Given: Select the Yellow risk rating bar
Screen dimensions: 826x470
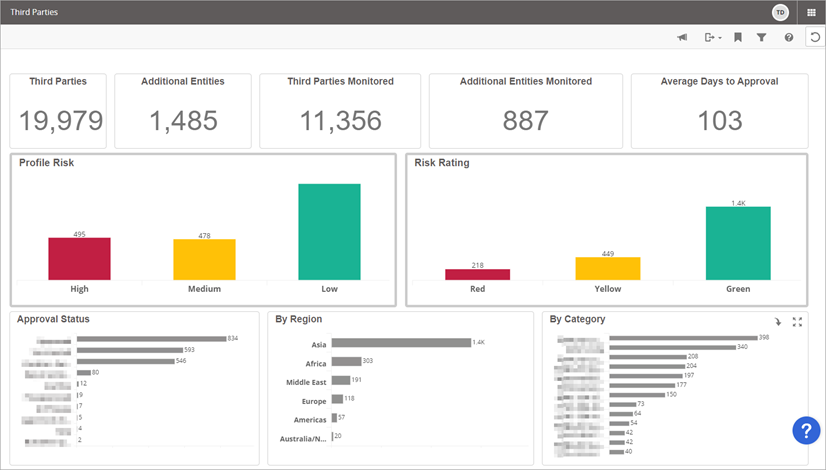Looking at the screenshot, I should click(607, 268).
